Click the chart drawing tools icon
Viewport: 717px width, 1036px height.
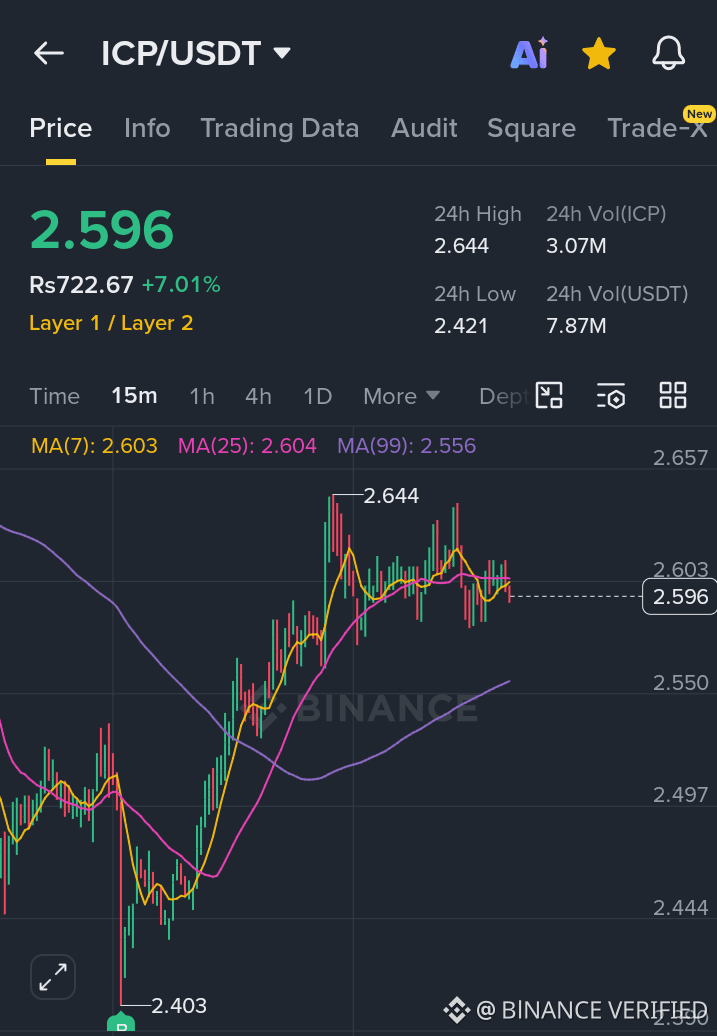(x=548, y=396)
